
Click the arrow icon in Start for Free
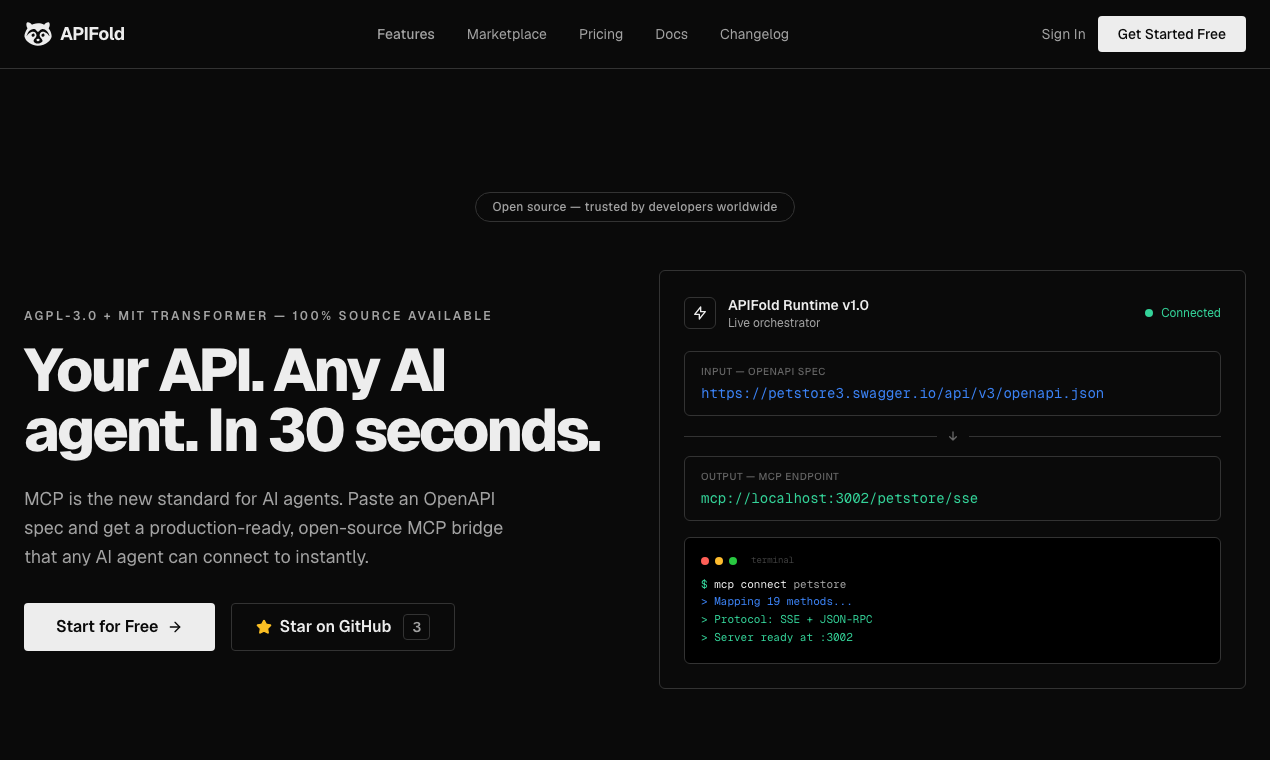(x=175, y=627)
